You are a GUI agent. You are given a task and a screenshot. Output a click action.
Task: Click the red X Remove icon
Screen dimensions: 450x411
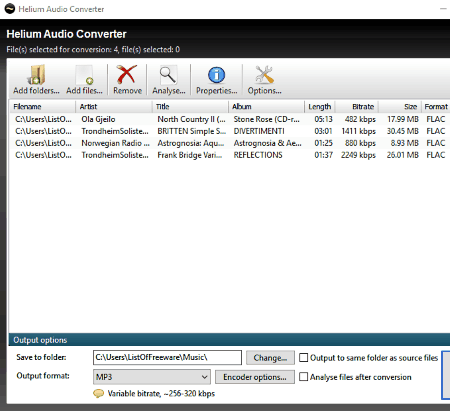click(x=127, y=74)
